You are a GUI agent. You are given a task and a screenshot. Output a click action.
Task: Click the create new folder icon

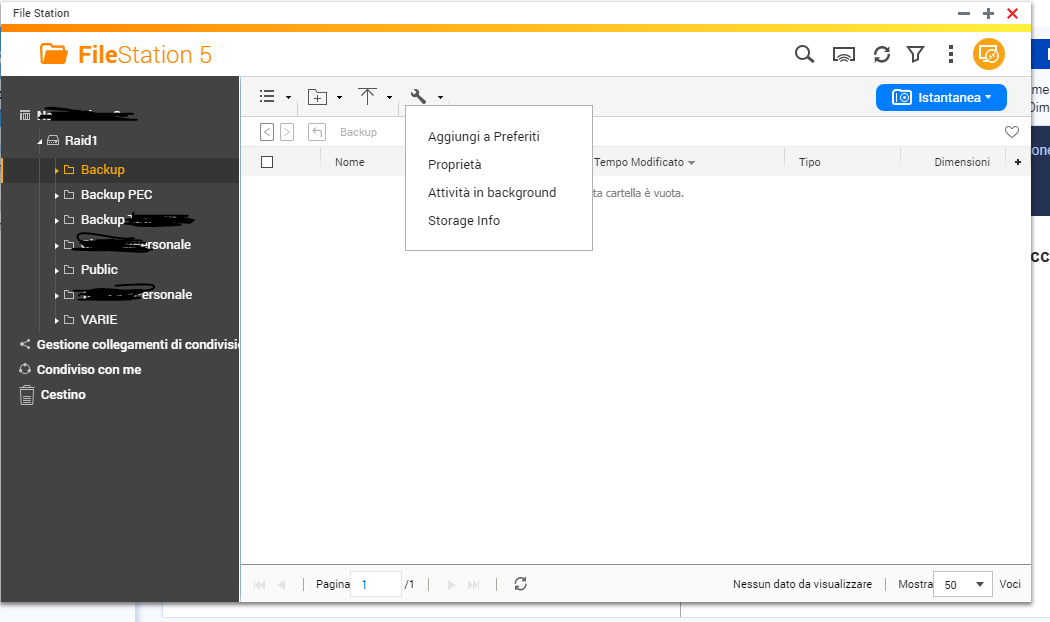coord(318,97)
